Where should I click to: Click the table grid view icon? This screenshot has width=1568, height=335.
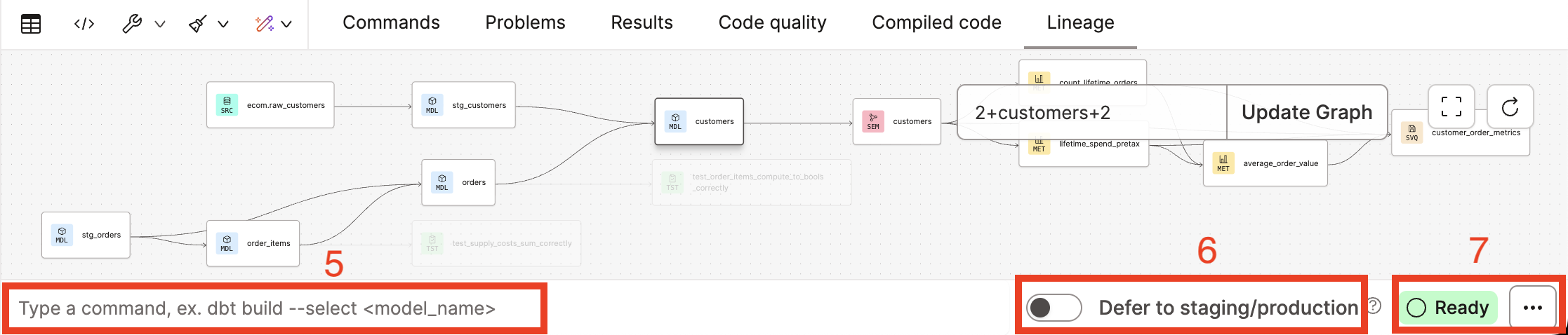(x=31, y=25)
